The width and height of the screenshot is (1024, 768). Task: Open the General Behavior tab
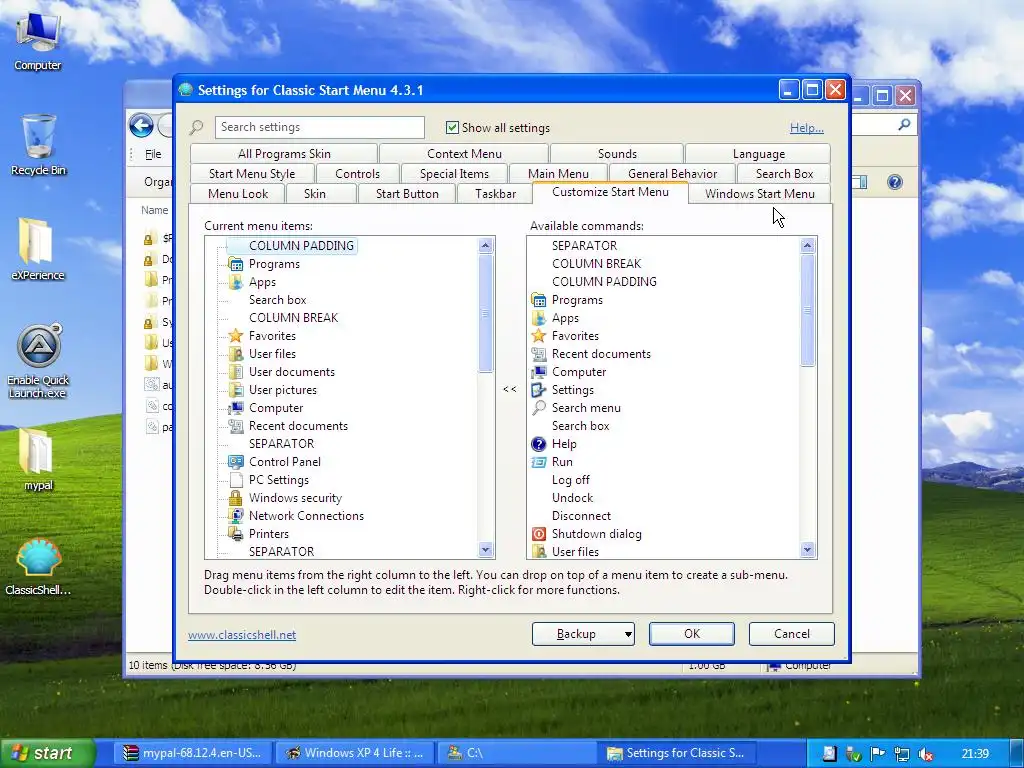[x=672, y=174]
